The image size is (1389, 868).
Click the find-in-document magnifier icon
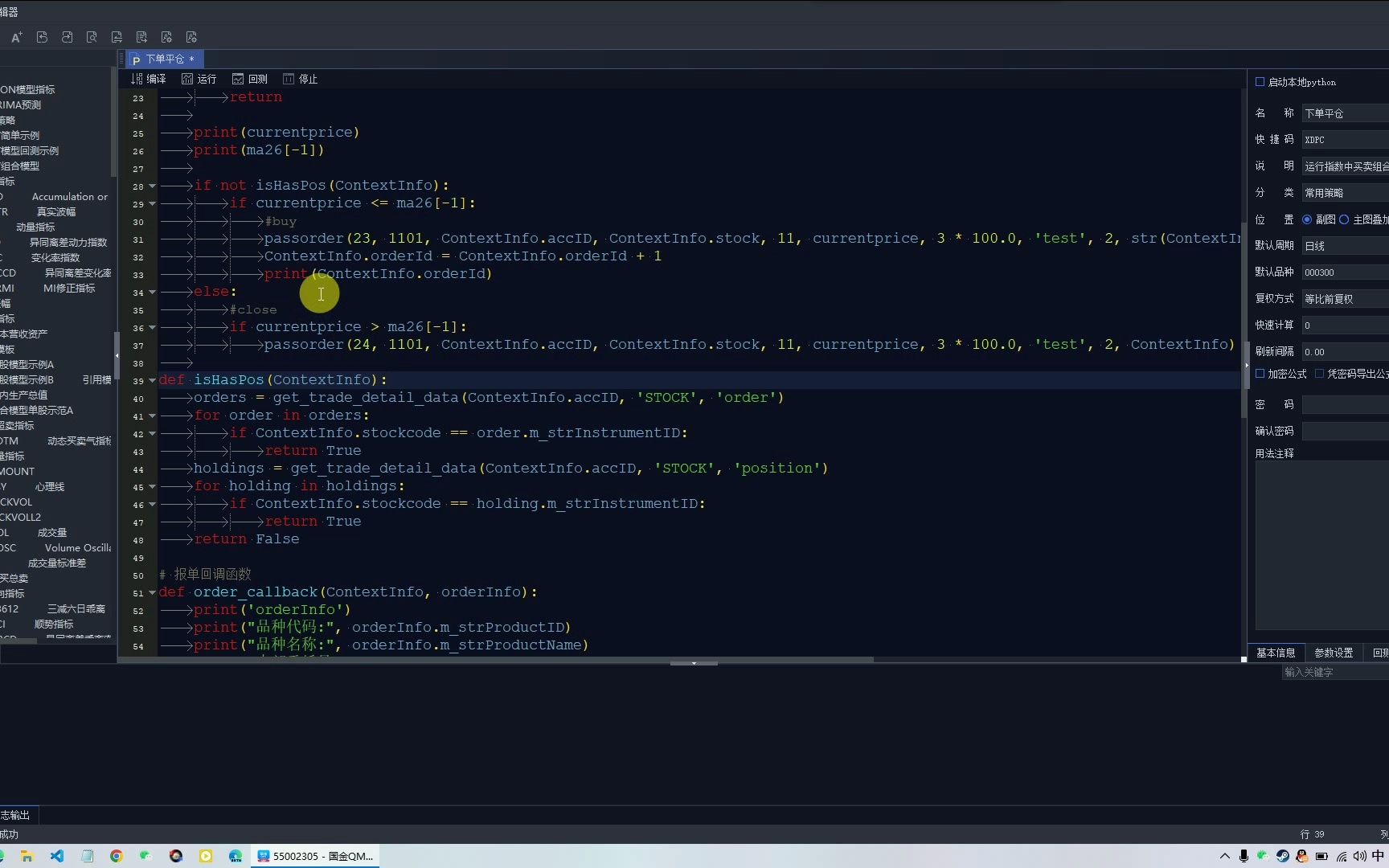tap(92, 37)
